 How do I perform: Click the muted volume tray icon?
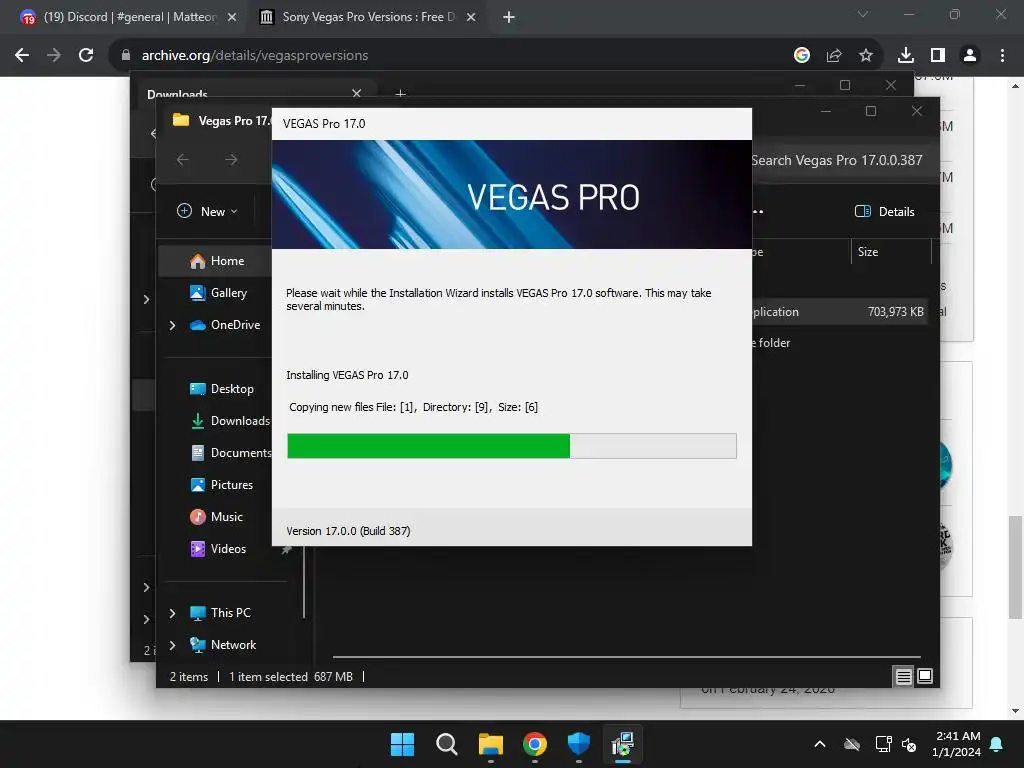(x=909, y=744)
